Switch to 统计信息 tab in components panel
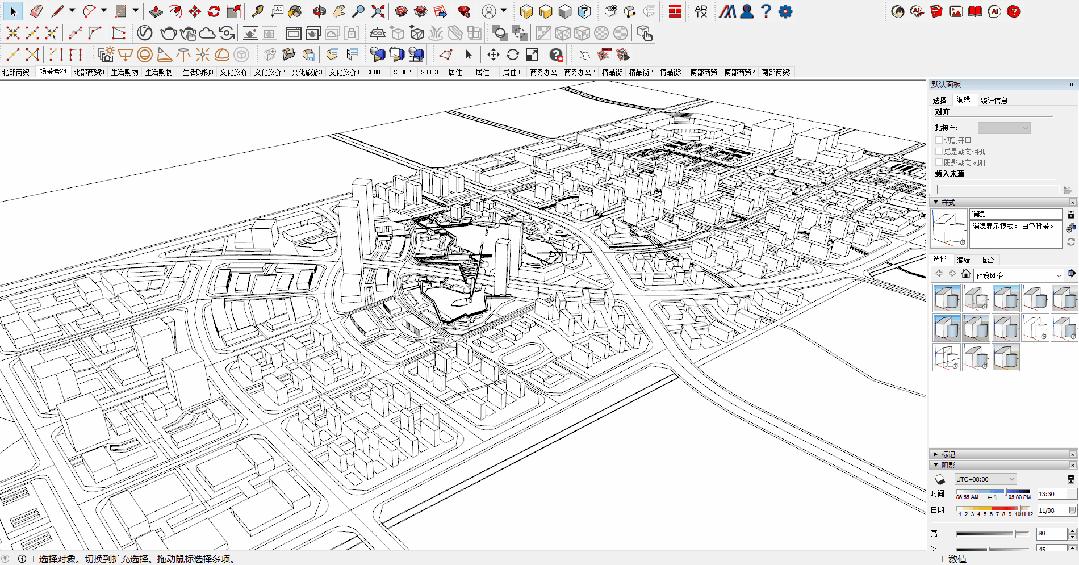 tap(993, 100)
